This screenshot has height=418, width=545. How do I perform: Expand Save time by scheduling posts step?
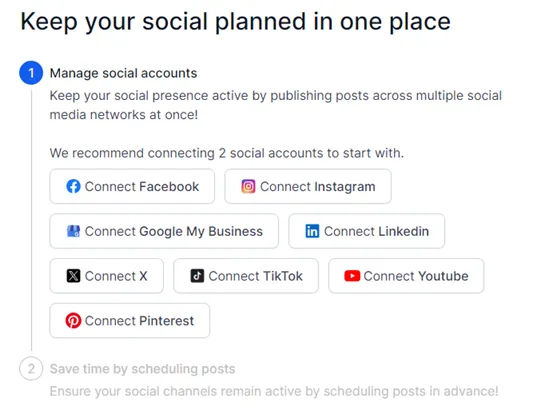(143, 369)
